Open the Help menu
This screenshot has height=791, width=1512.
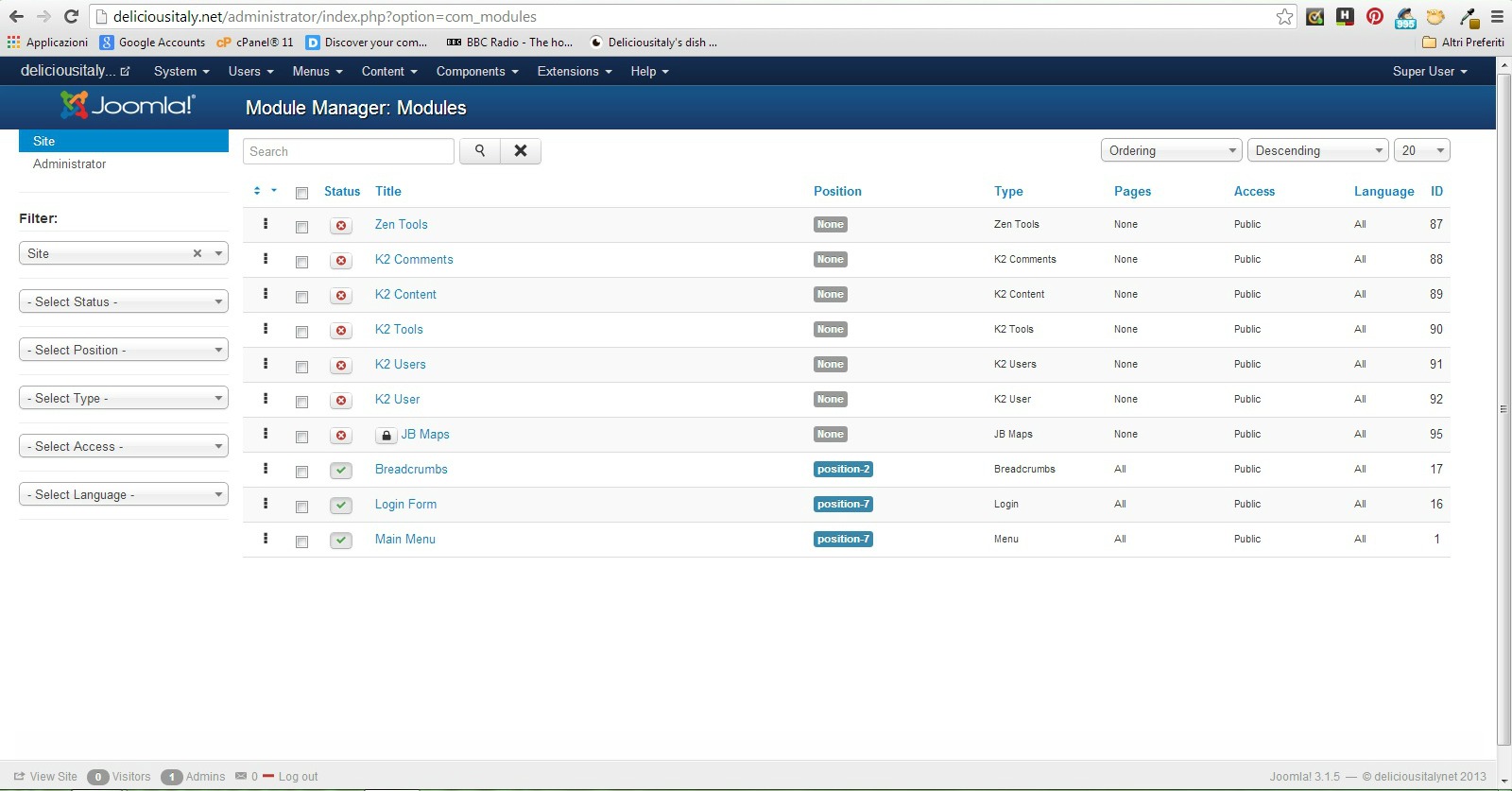click(x=649, y=71)
